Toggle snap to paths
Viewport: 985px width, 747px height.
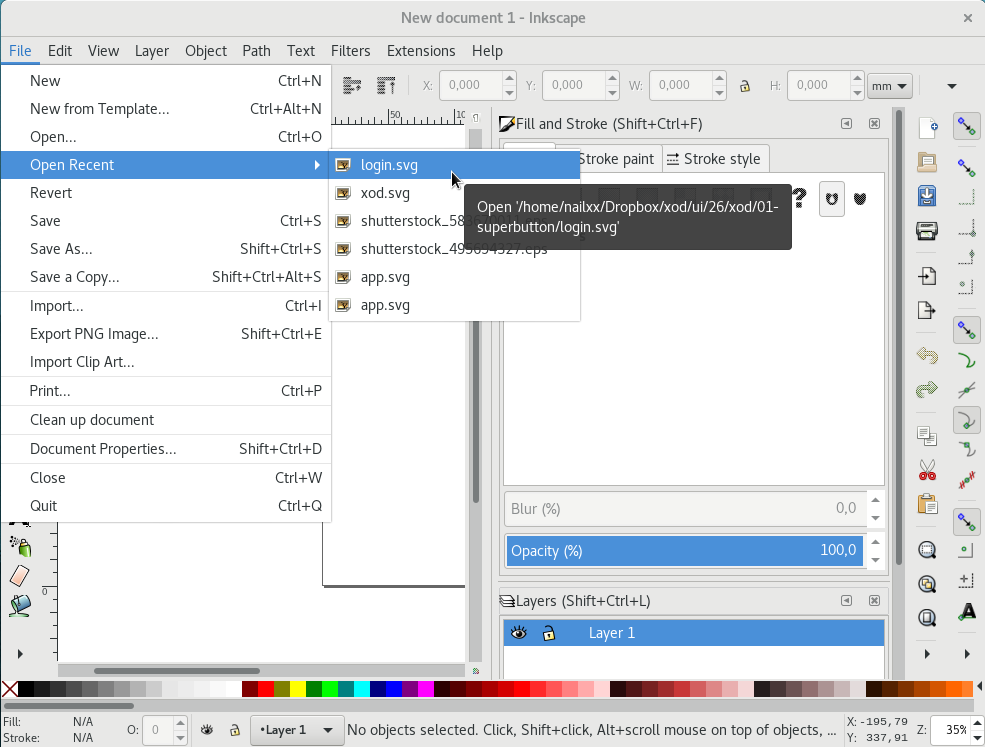click(x=967, y=360)
